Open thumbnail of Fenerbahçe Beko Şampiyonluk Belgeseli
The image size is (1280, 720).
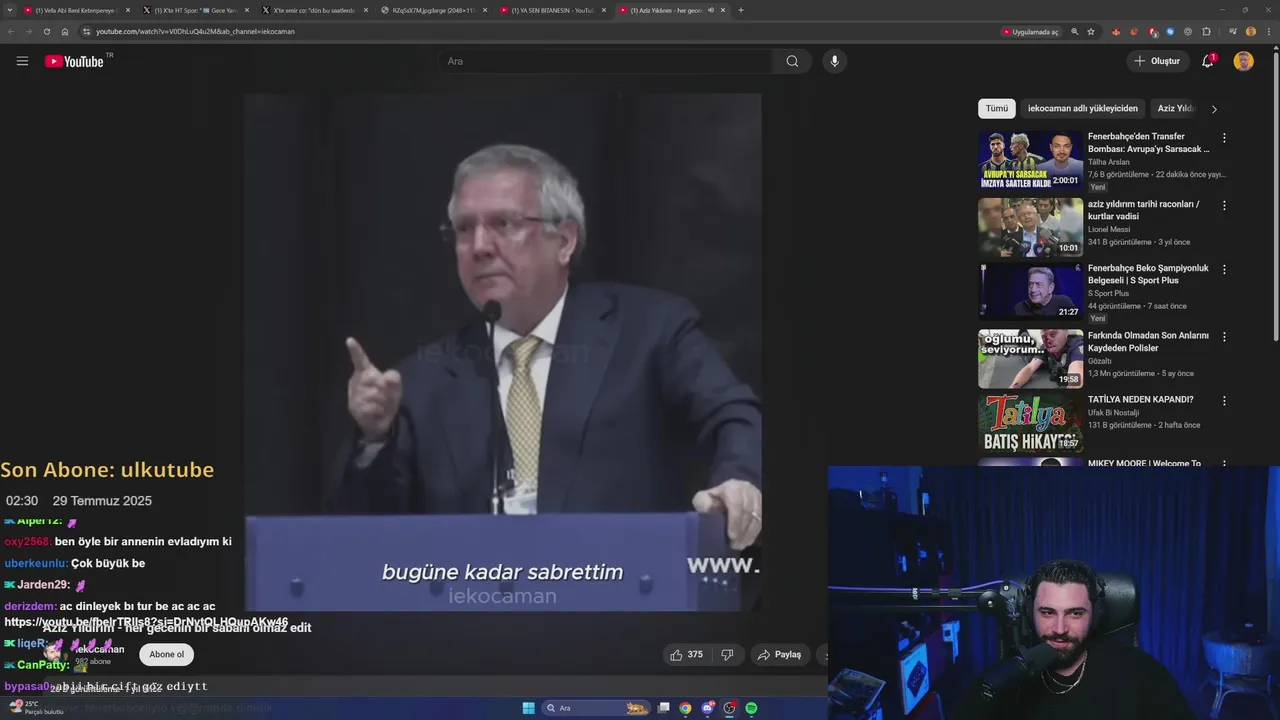(1030, 291)
